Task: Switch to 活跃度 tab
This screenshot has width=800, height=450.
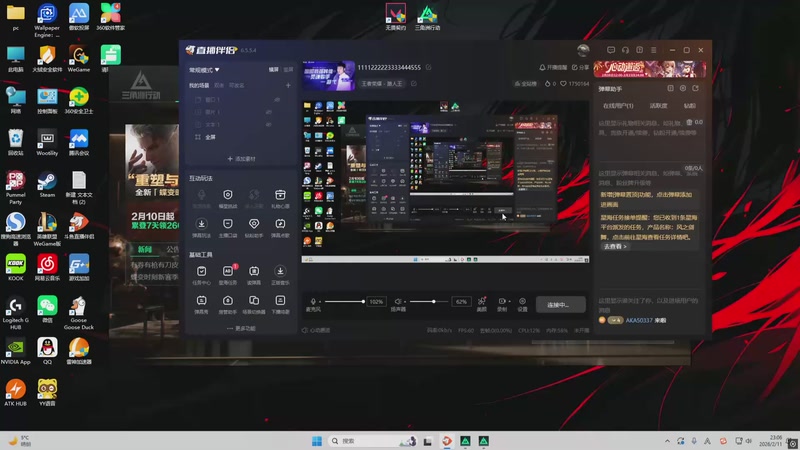Action: click(658, 106)
